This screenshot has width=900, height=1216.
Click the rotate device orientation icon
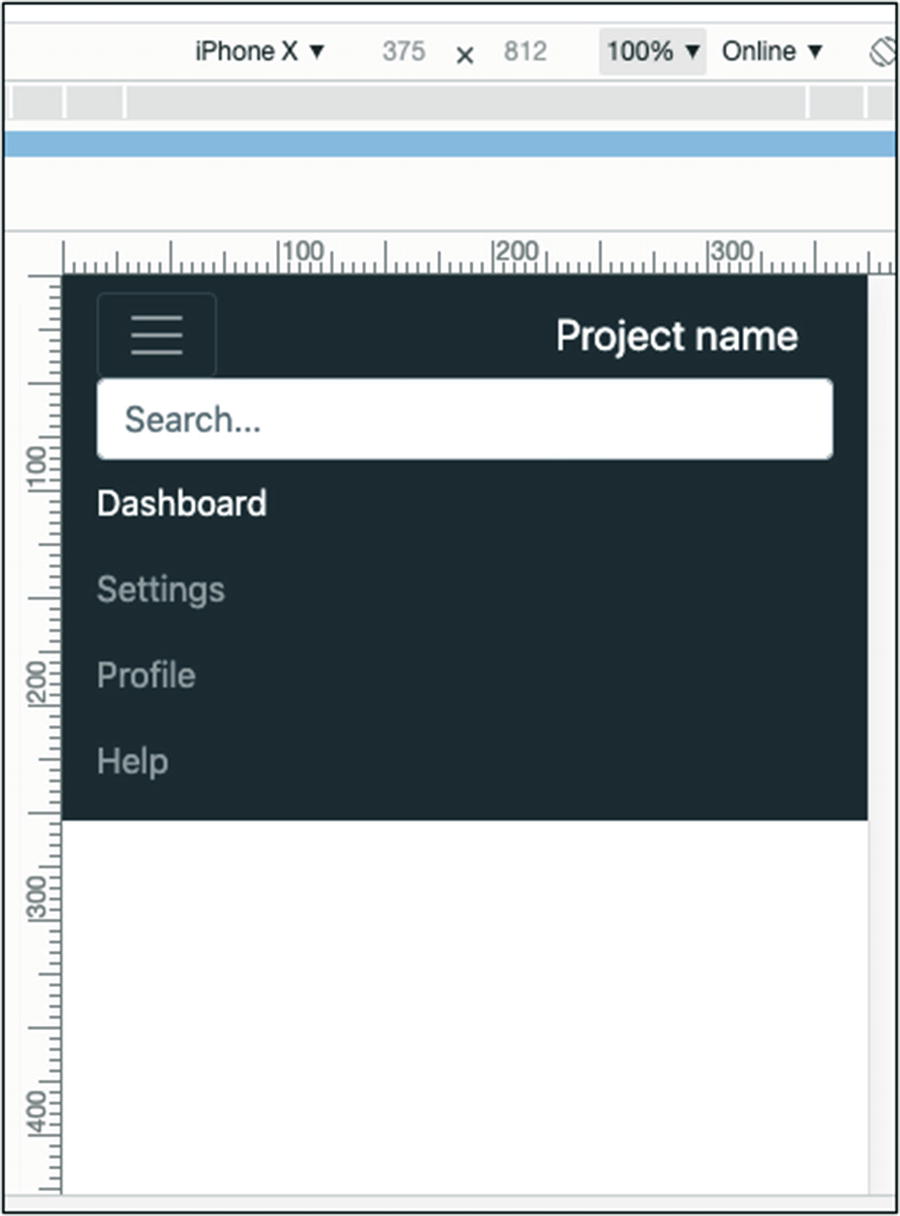pyautogui.click(x=882, y=52)
